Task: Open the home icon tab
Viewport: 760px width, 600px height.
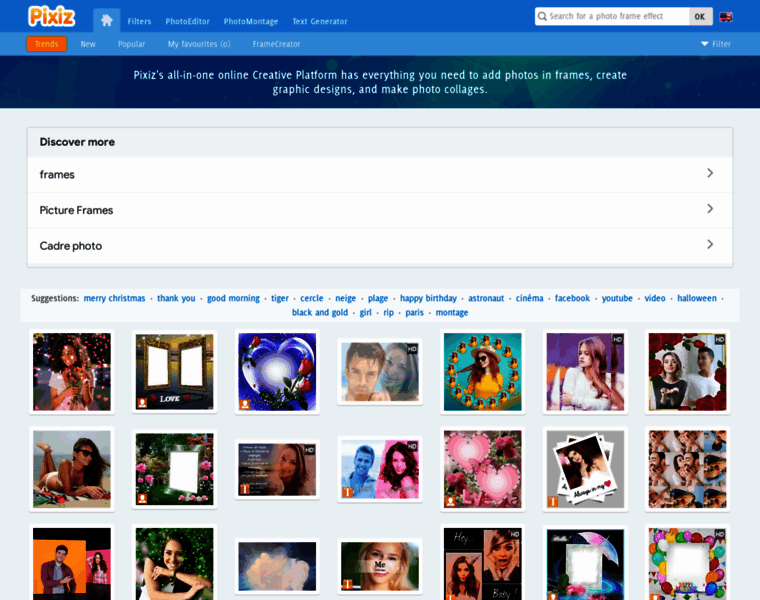Action: click(x=107, y=20)
